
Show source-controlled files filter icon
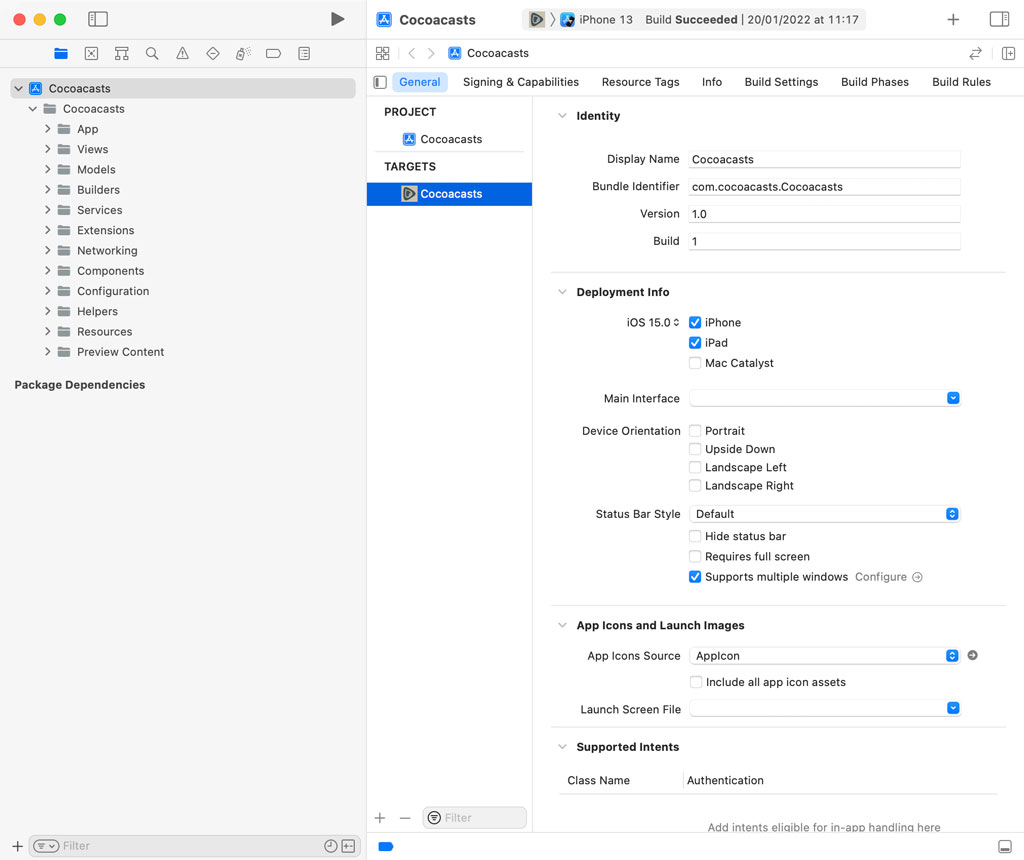coord(349,846)
